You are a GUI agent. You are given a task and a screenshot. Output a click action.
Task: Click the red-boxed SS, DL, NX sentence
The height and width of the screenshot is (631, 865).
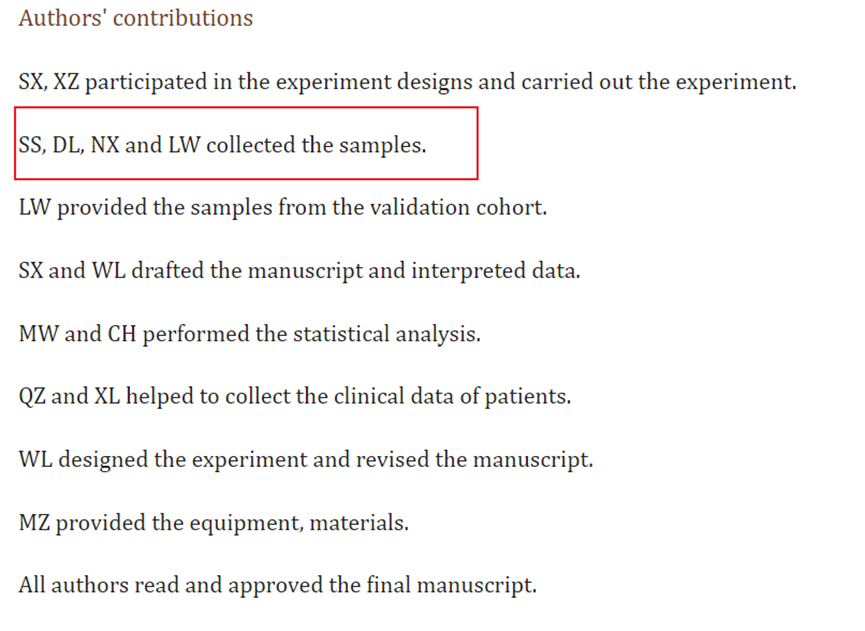coord(222,145)
